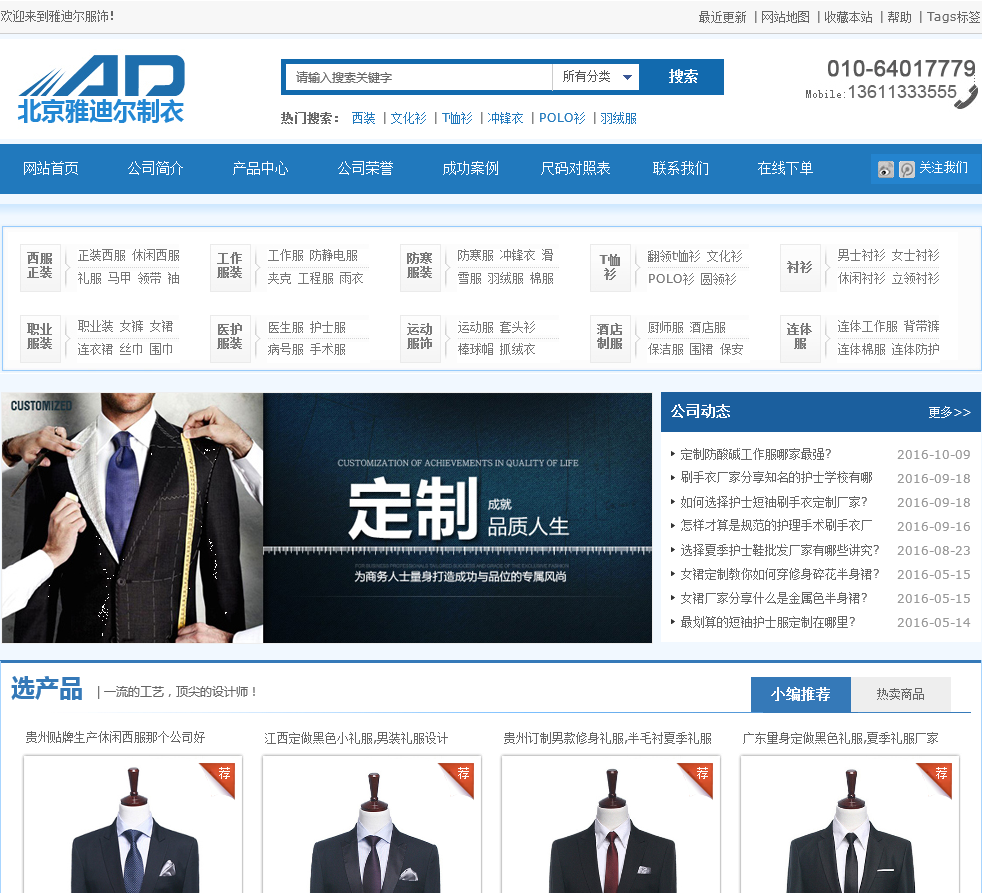
Task: Open the 所有分类 search category dropdown
Action: (596, 77)
